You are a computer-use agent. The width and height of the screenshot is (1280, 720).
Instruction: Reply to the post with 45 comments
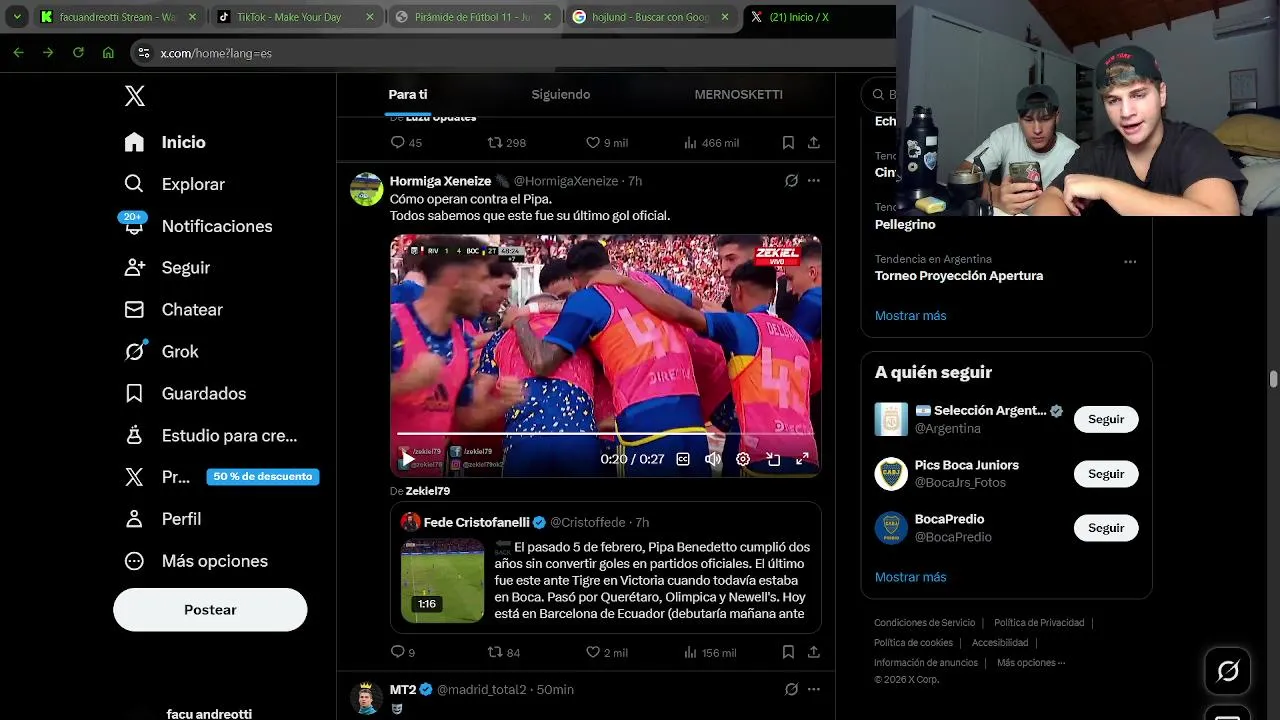[406, 143]
